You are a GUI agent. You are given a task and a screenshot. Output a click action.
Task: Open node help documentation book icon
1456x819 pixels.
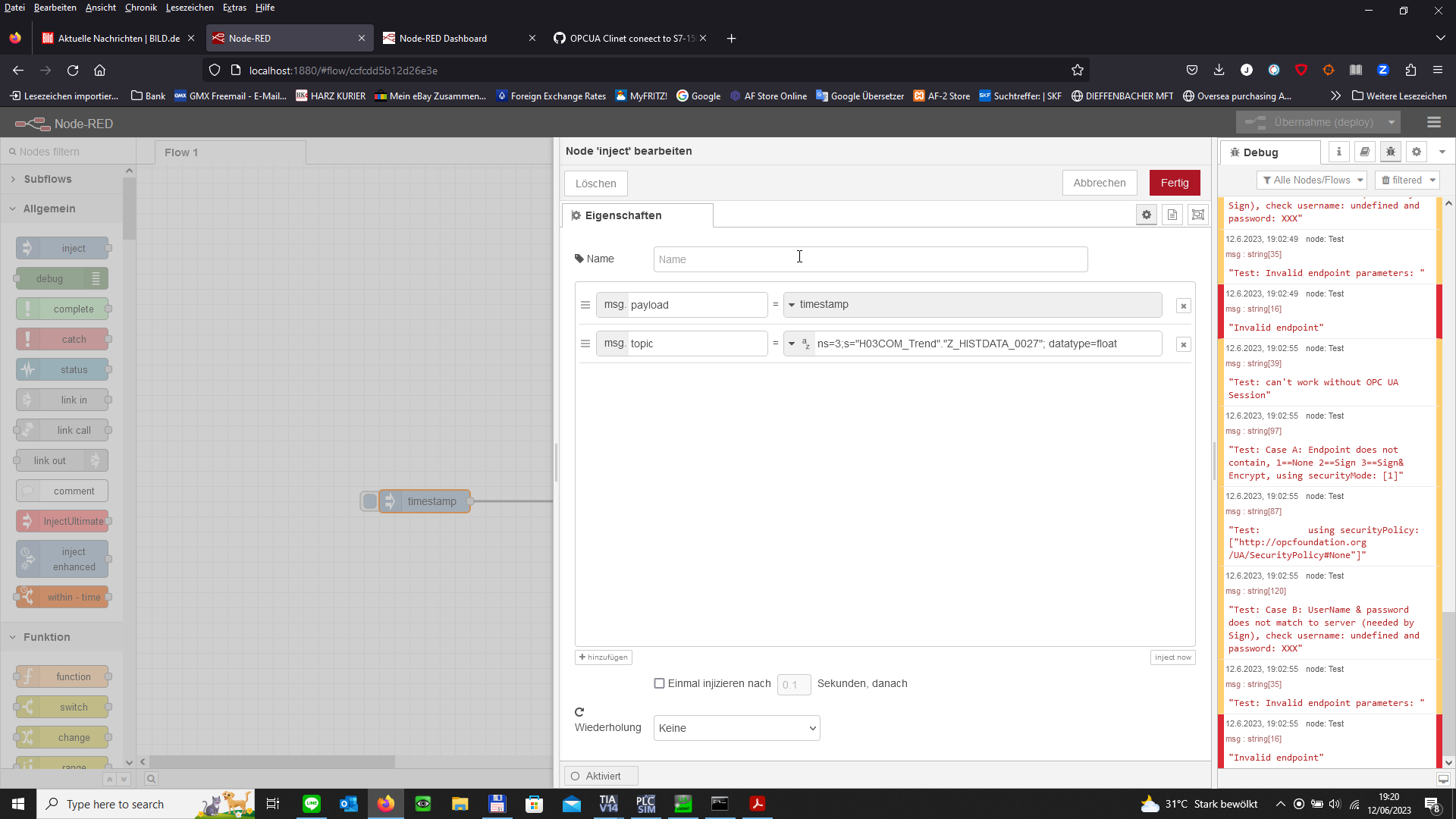(x=1364, y=152)
